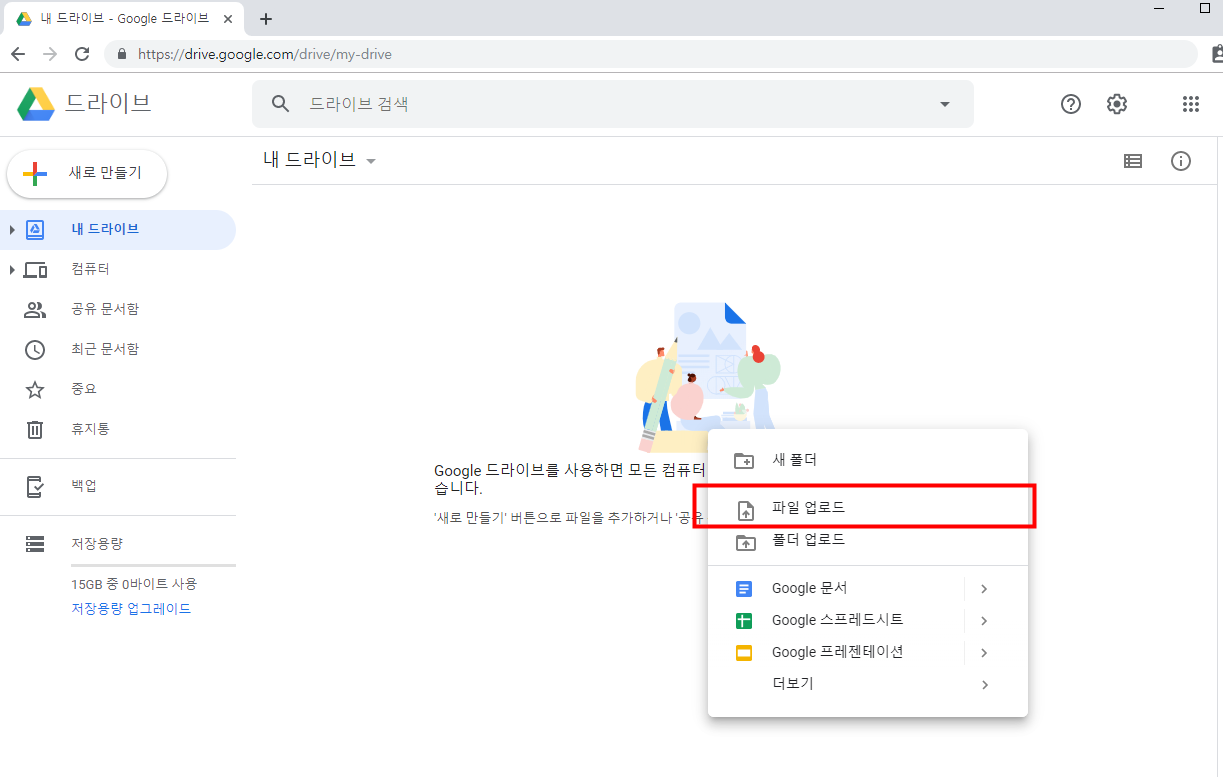
Task: Click the 백업 phone icon
Action: [x=35, y=486]
